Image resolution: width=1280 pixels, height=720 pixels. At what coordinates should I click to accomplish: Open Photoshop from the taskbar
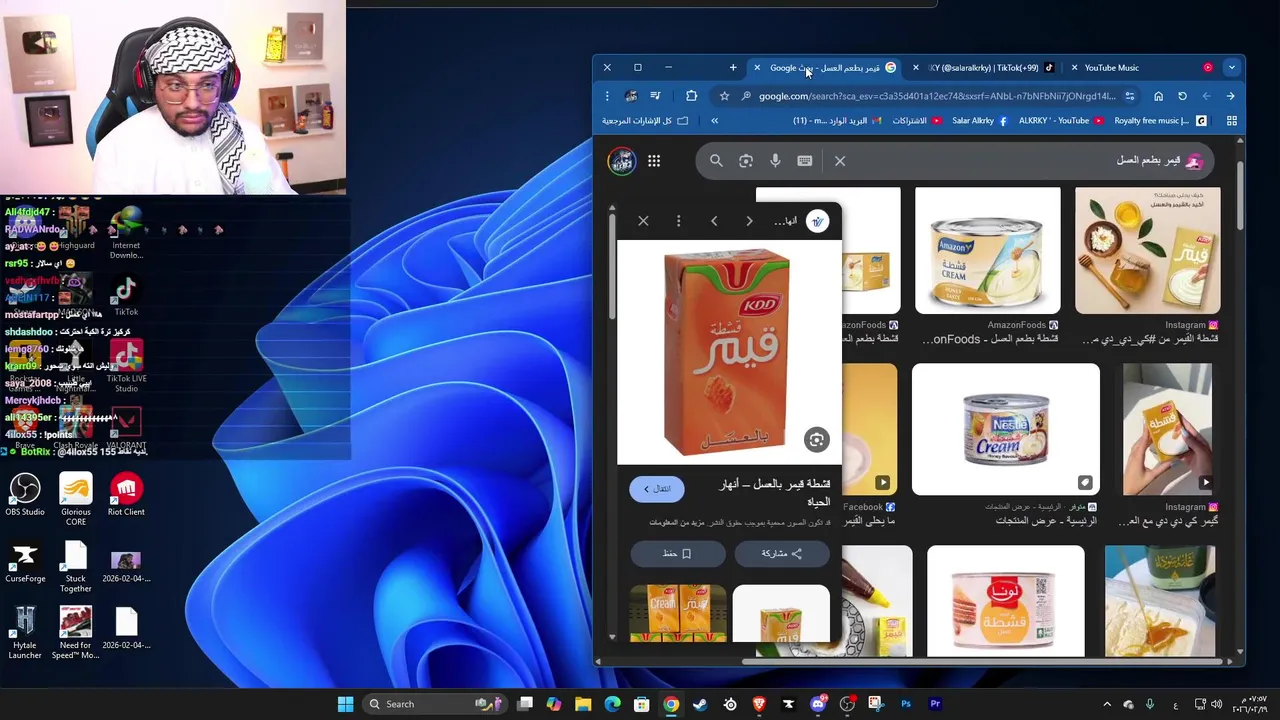(x=906, y=704)
